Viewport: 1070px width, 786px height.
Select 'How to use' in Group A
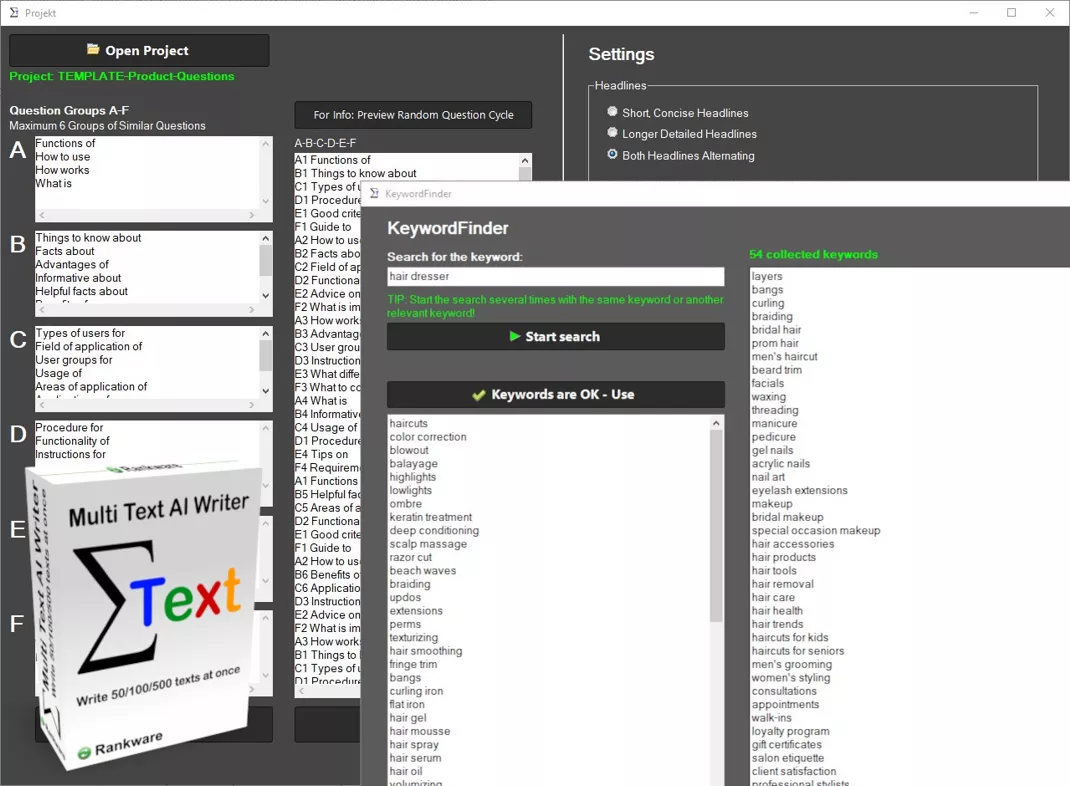point(63,157)
